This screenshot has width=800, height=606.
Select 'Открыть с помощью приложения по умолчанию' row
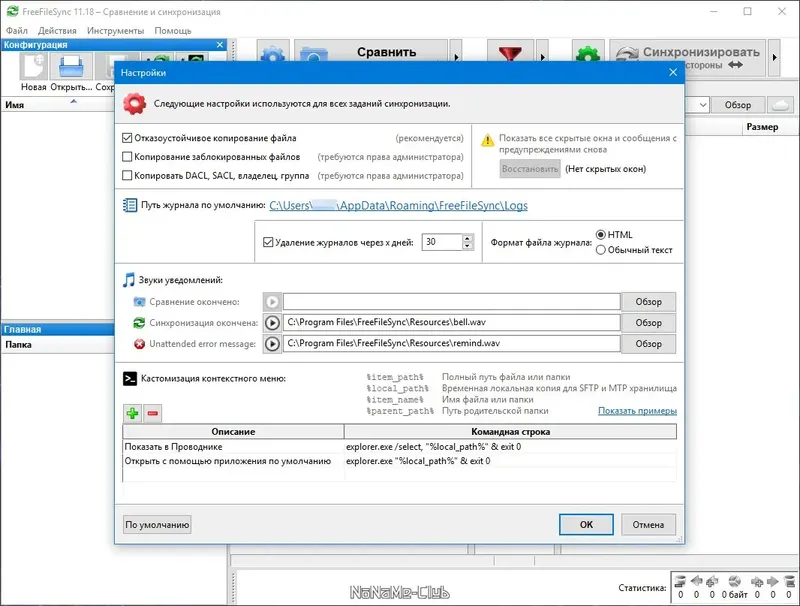[399, 461]
